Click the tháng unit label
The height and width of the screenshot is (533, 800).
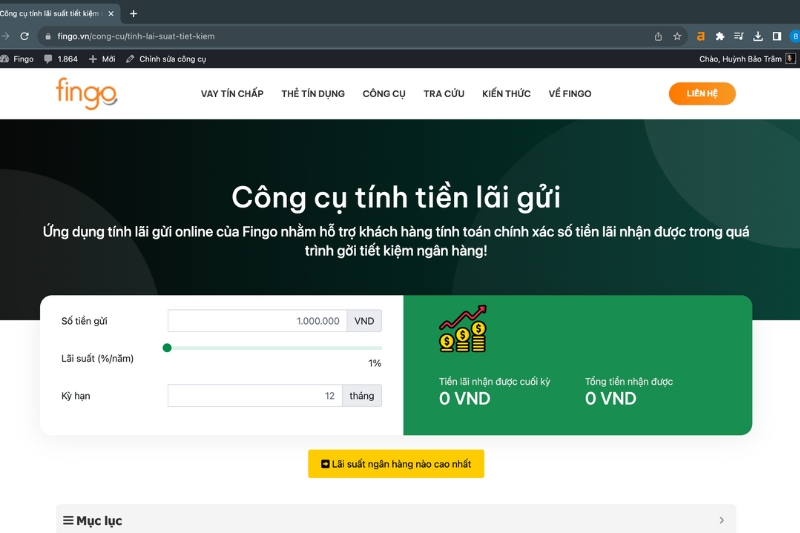coord(362,396)
